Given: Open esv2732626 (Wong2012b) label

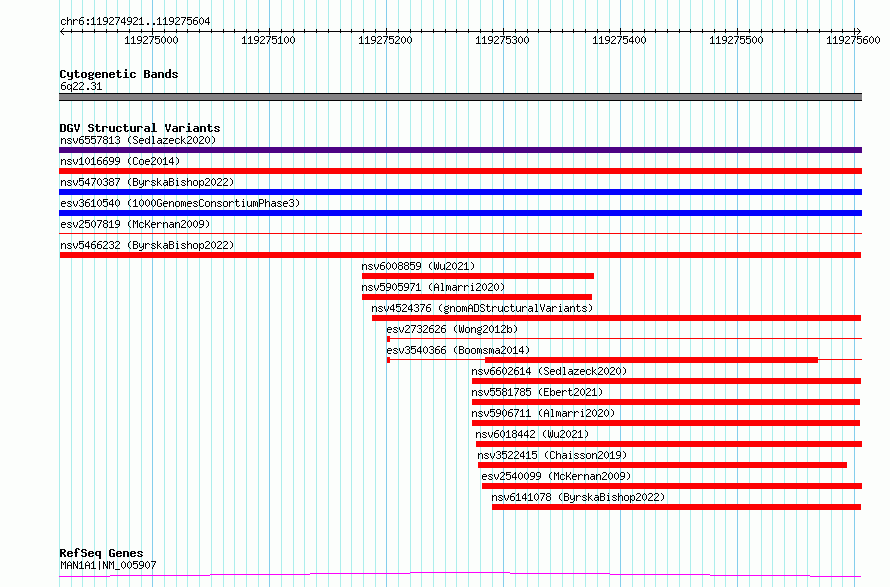Looking at the screenshot, I should point(452,329).
